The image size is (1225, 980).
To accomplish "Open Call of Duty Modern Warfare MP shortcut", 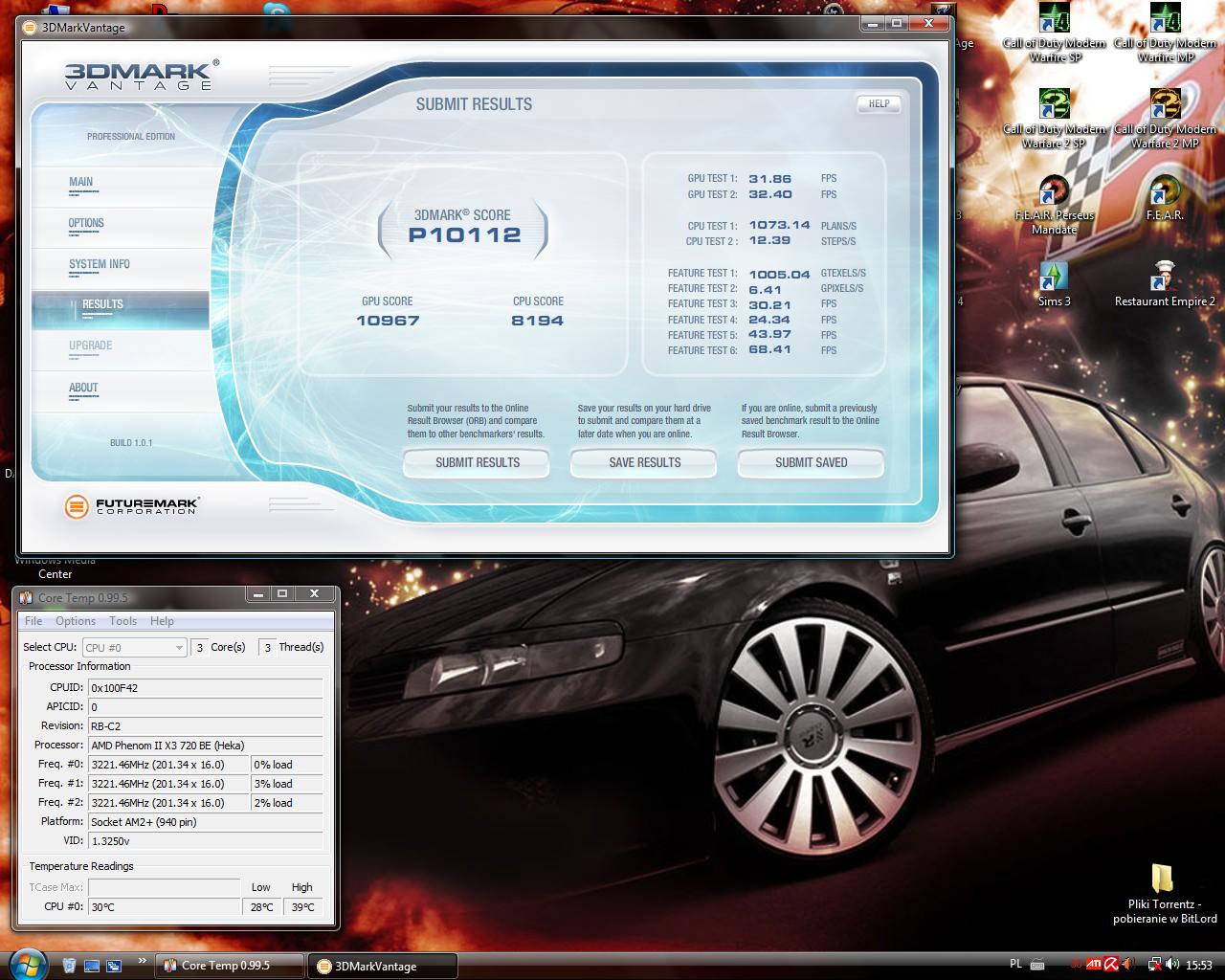I will (x=1165, y=33).
